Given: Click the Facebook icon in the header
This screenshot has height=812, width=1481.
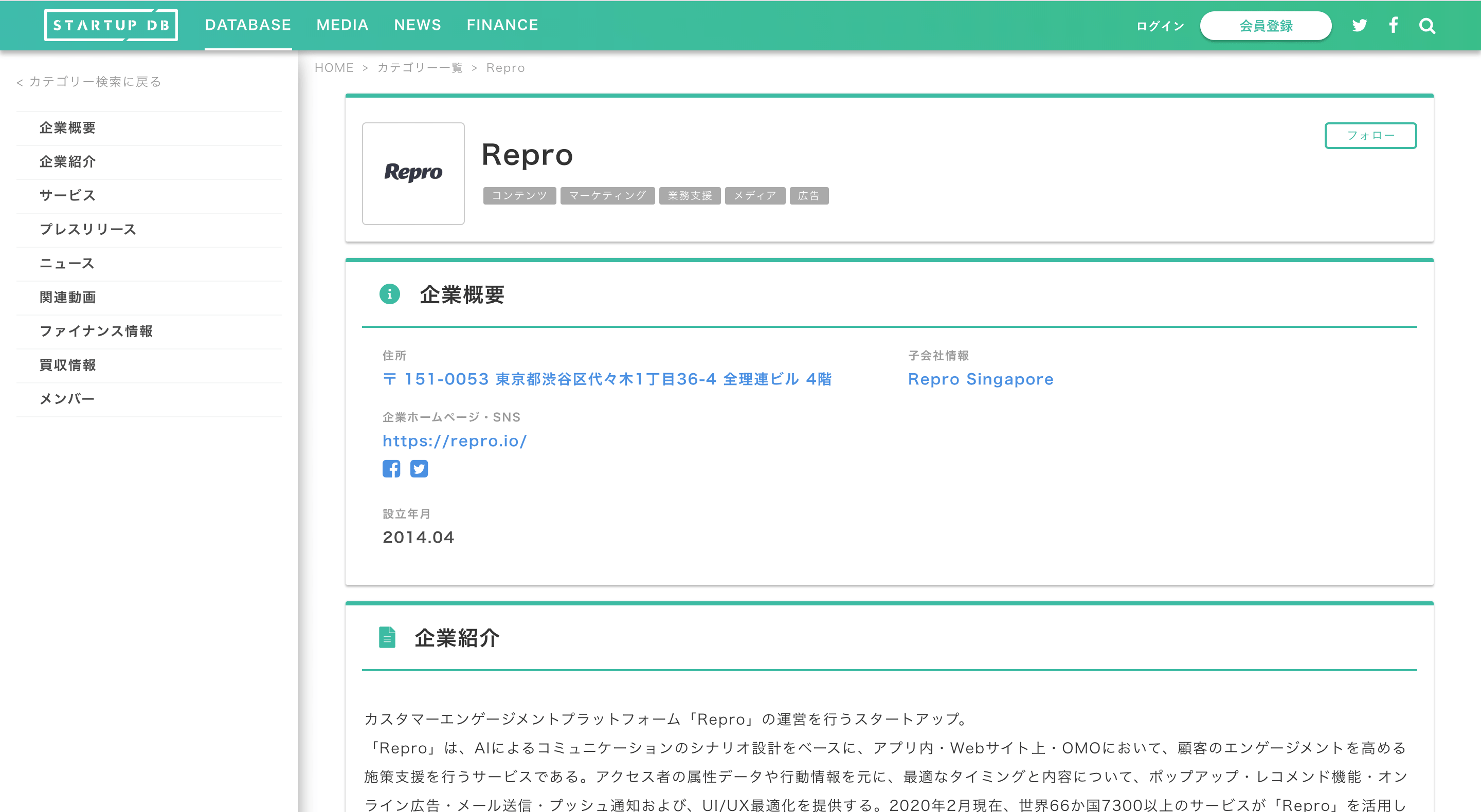Looking at the screenshot, I should click(x=1393, y=25).
